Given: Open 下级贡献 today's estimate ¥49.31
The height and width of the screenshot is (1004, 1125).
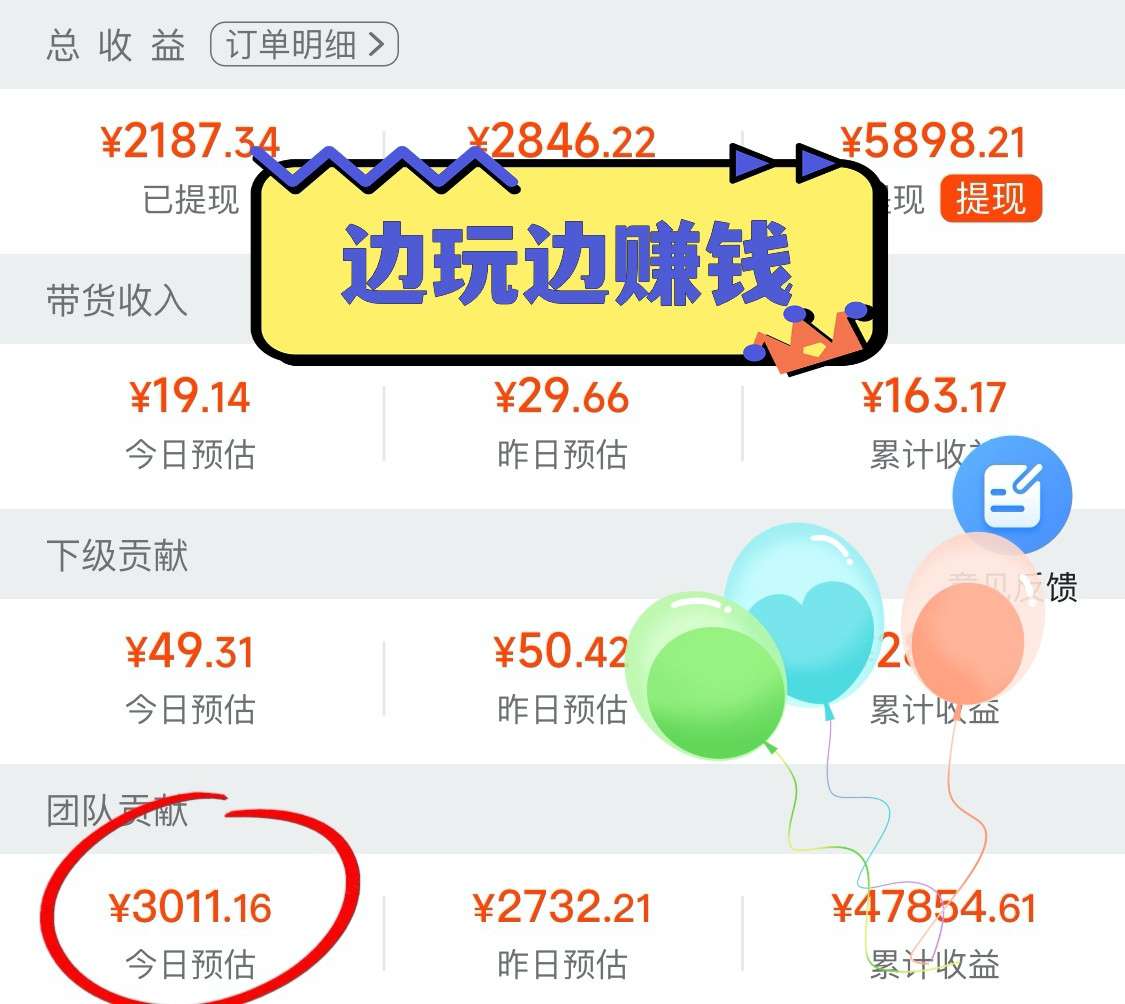Looking at the screenshot, I should point(190,651).
